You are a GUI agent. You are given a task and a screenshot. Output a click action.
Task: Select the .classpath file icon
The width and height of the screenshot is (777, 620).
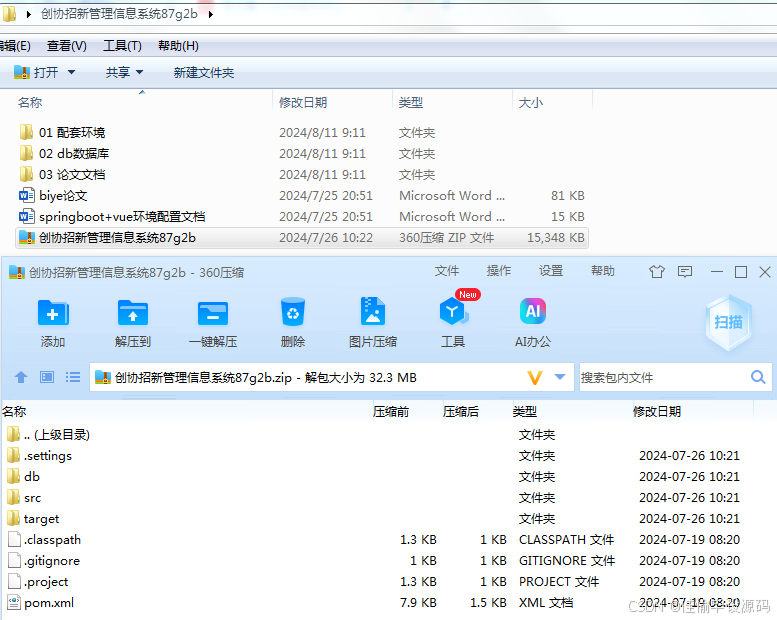pos(14,540)
